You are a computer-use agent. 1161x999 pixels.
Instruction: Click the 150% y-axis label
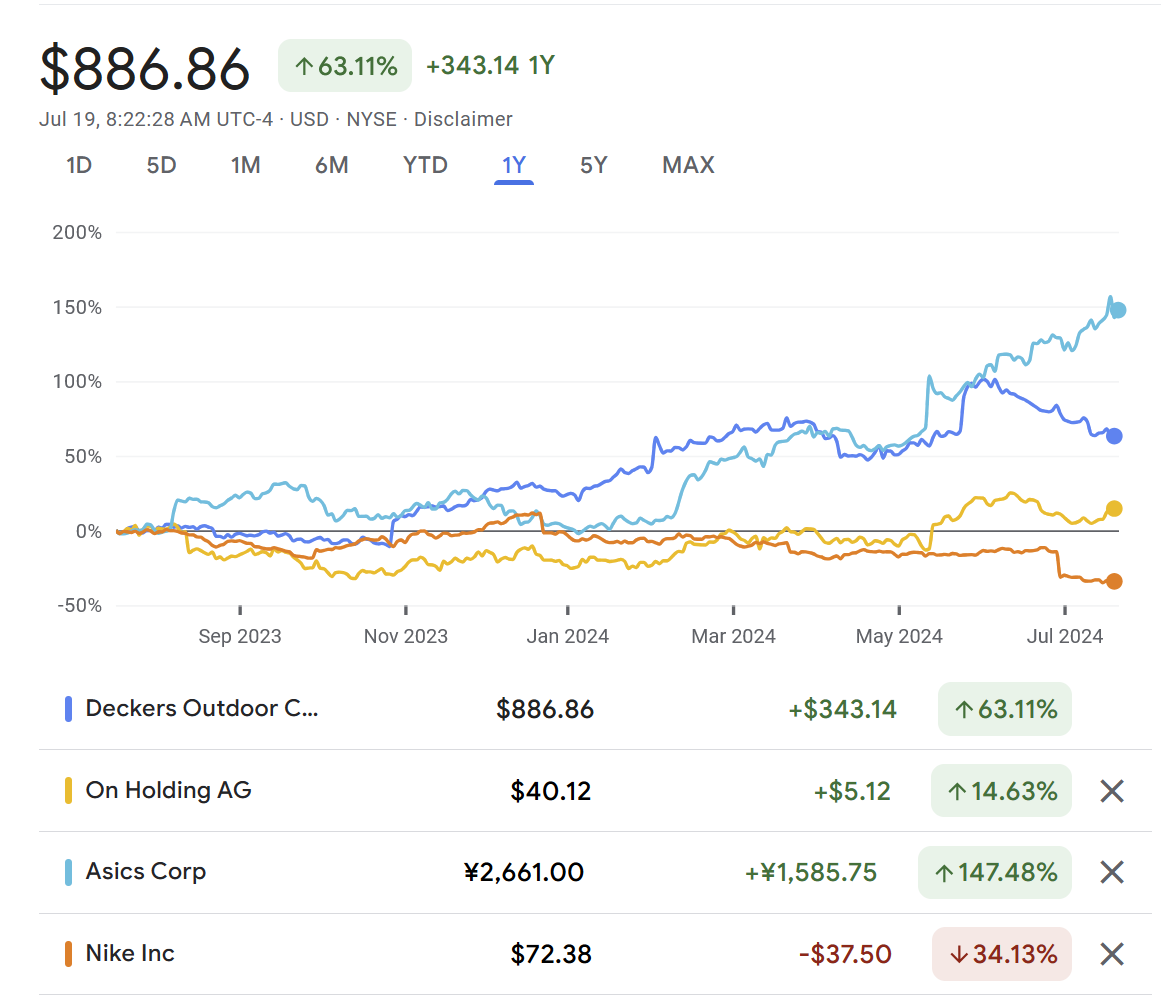77,307
